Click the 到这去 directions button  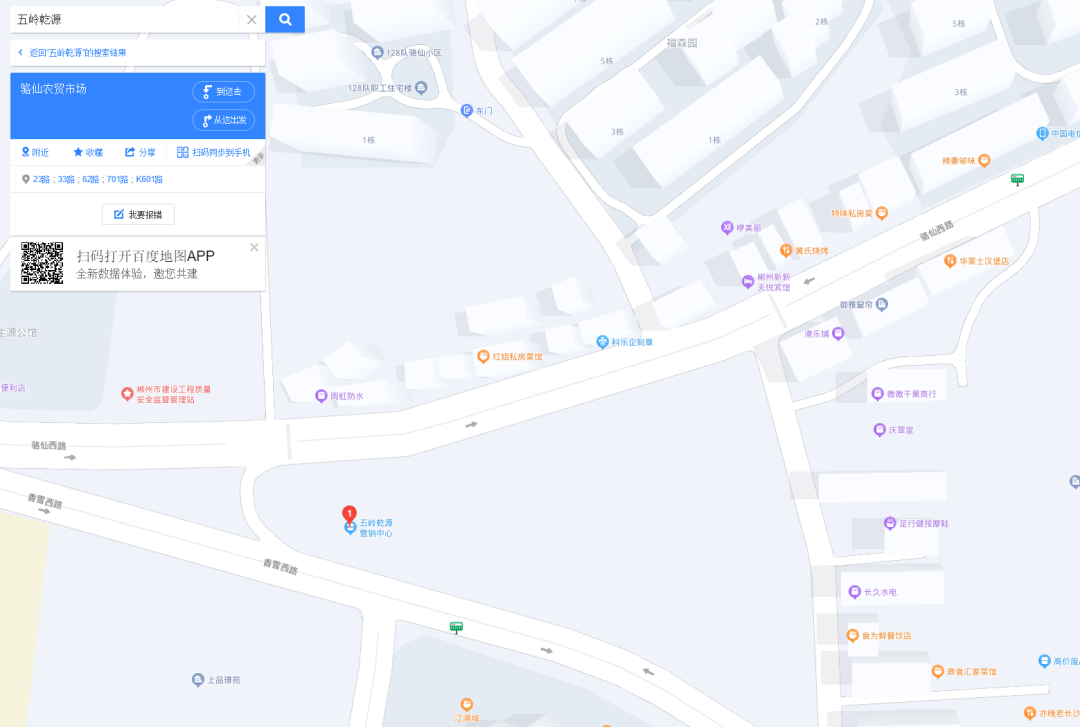pos(223,92)
